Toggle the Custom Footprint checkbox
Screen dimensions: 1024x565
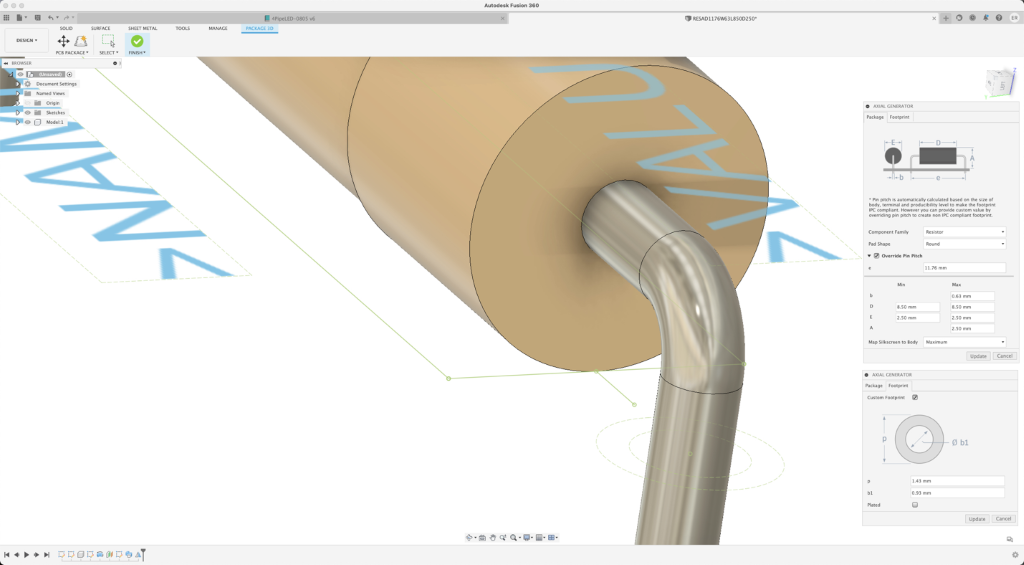(915, 397)
